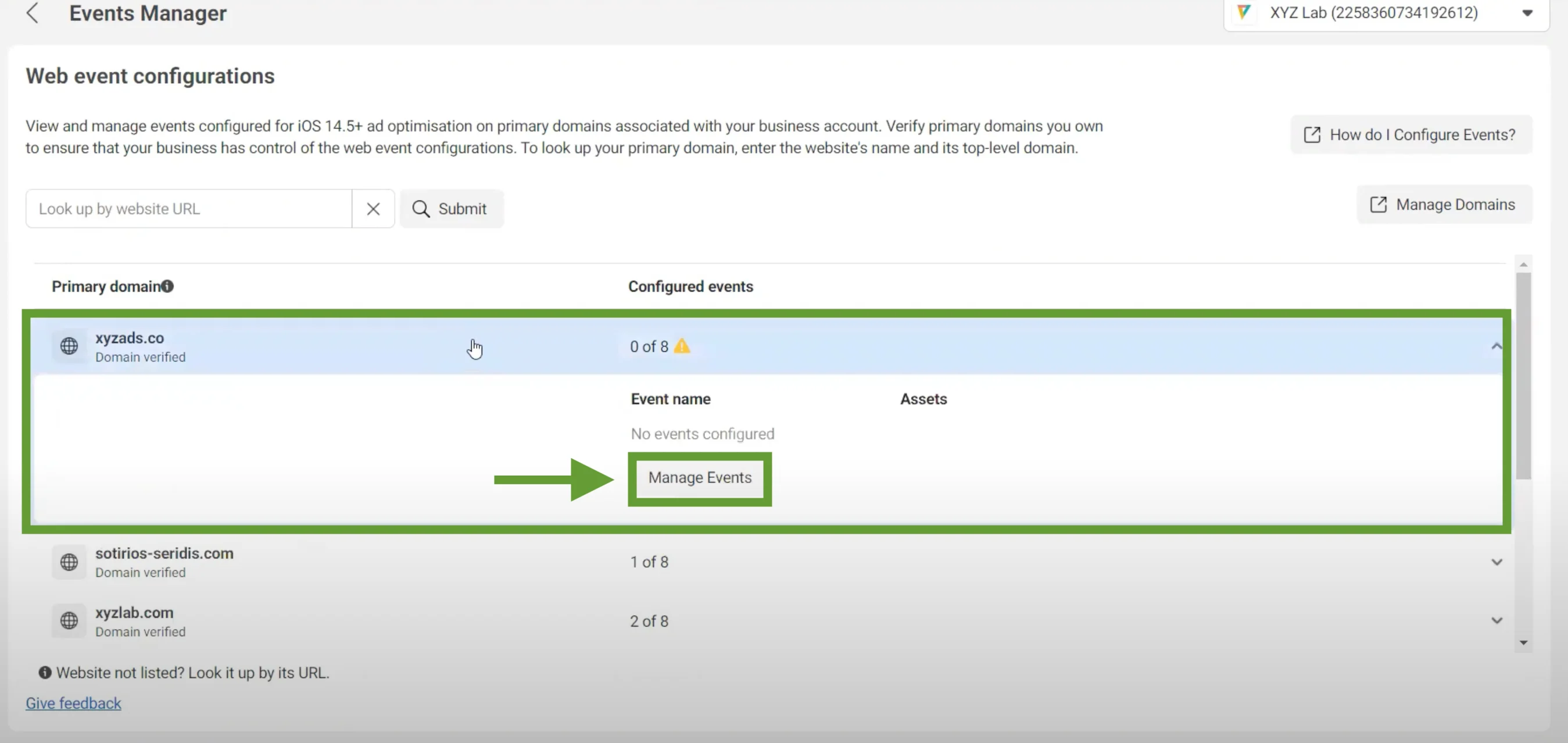The height and width of the screenshot is (743, 1568).
Task: Click the globe icon for sotirios-seridis.com
Action: tap(69, 562)
